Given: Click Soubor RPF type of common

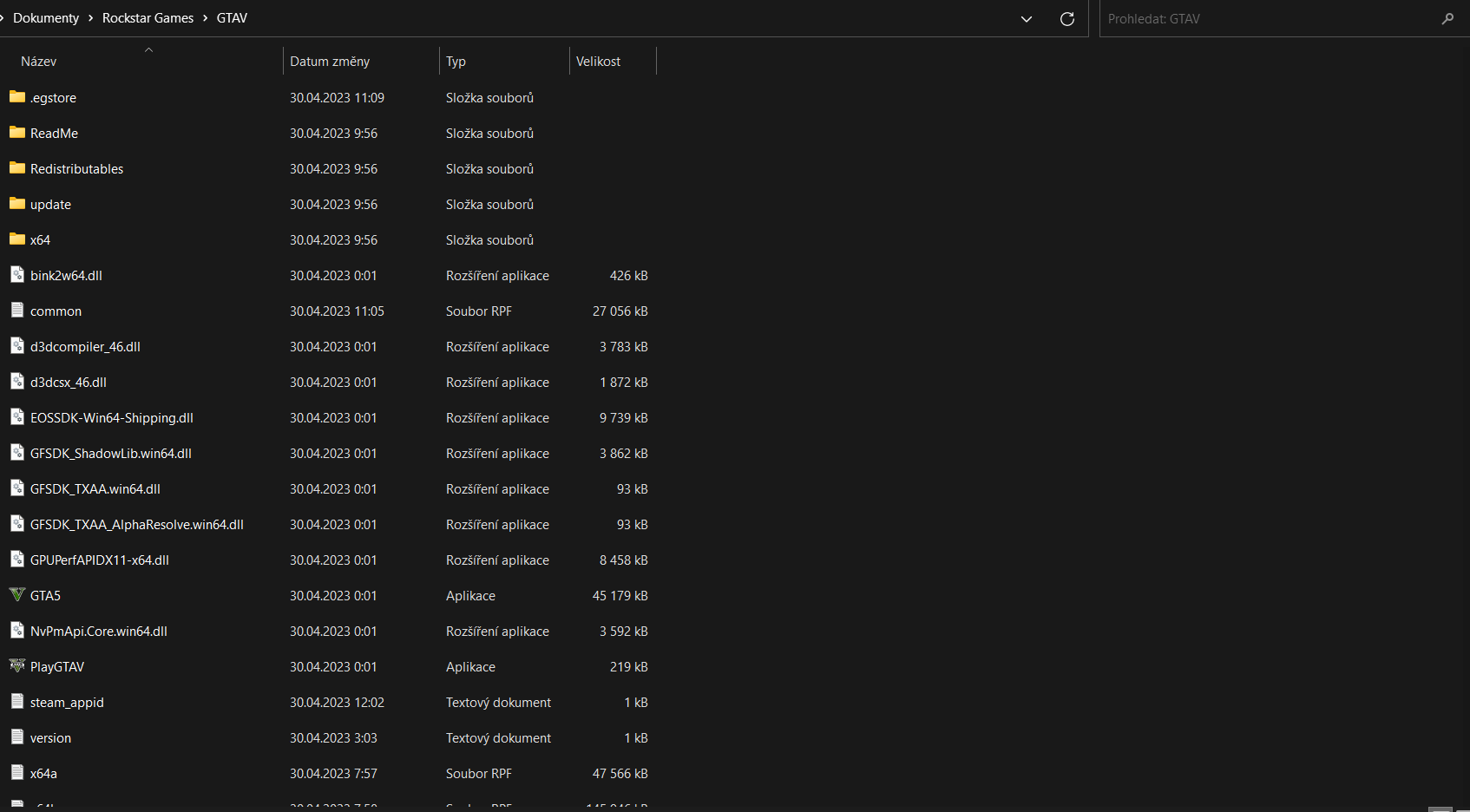Looking at the screenshot, I should pos(478,311).
